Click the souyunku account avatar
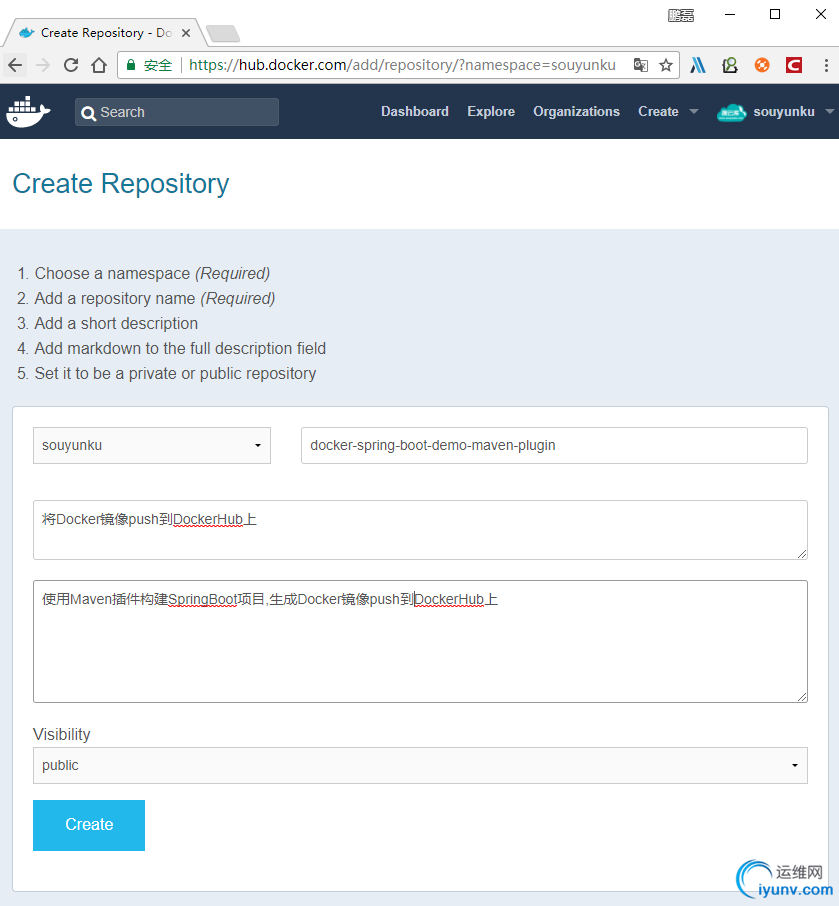The height and width of the screenshot is (906, 839). (x=731, y=112)
